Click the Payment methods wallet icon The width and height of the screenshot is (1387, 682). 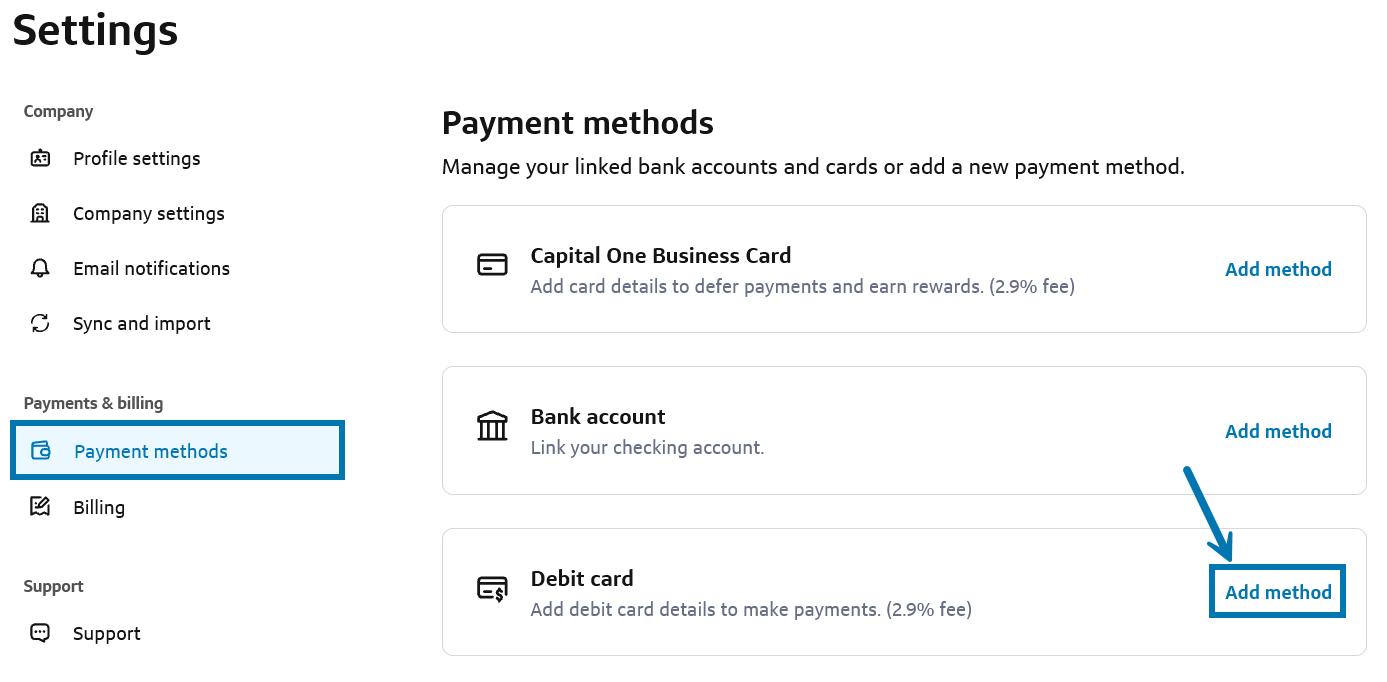click(x=41, y=451)
